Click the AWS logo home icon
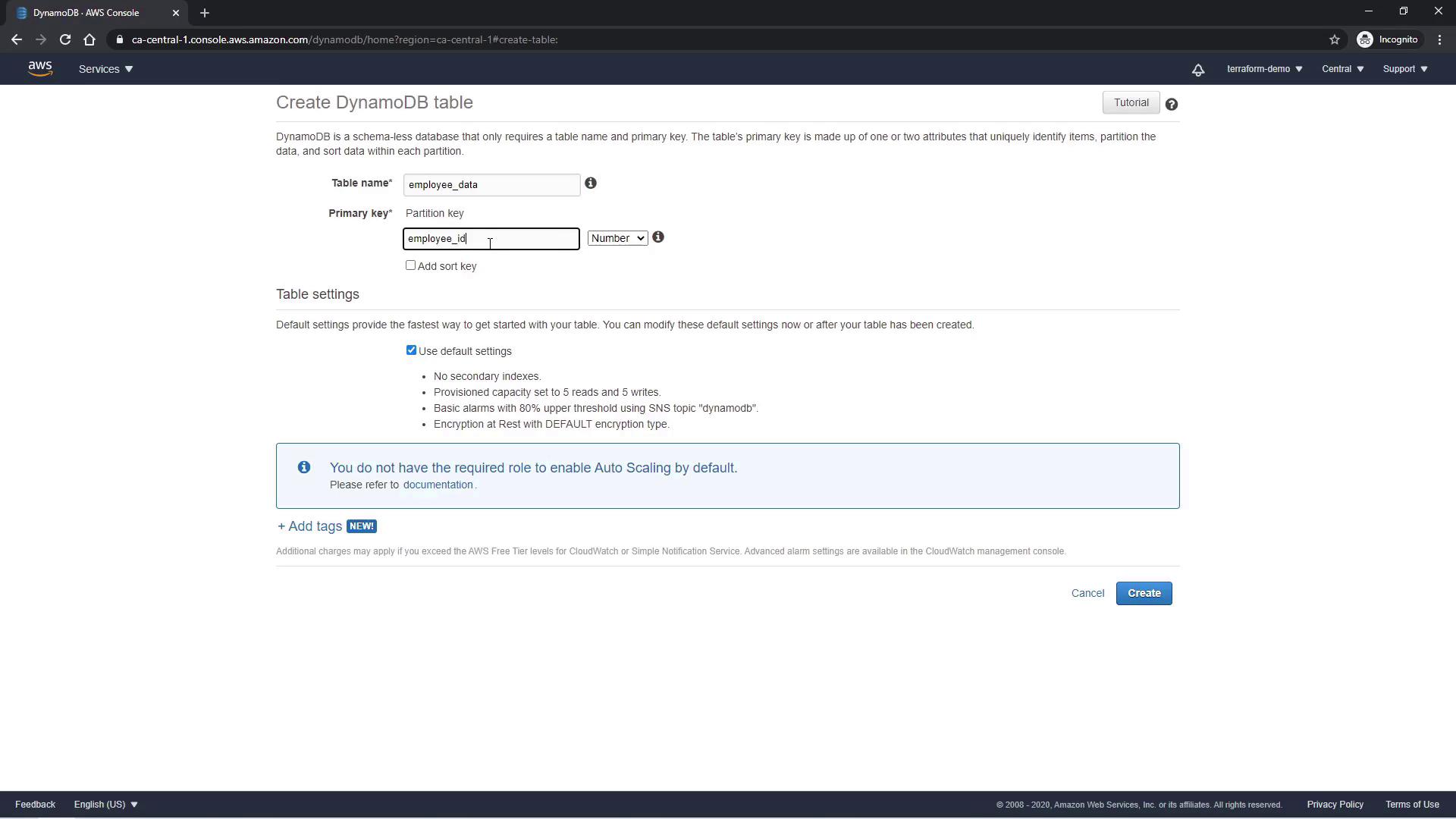This screenshot has height=819, width=1456. 40,69
